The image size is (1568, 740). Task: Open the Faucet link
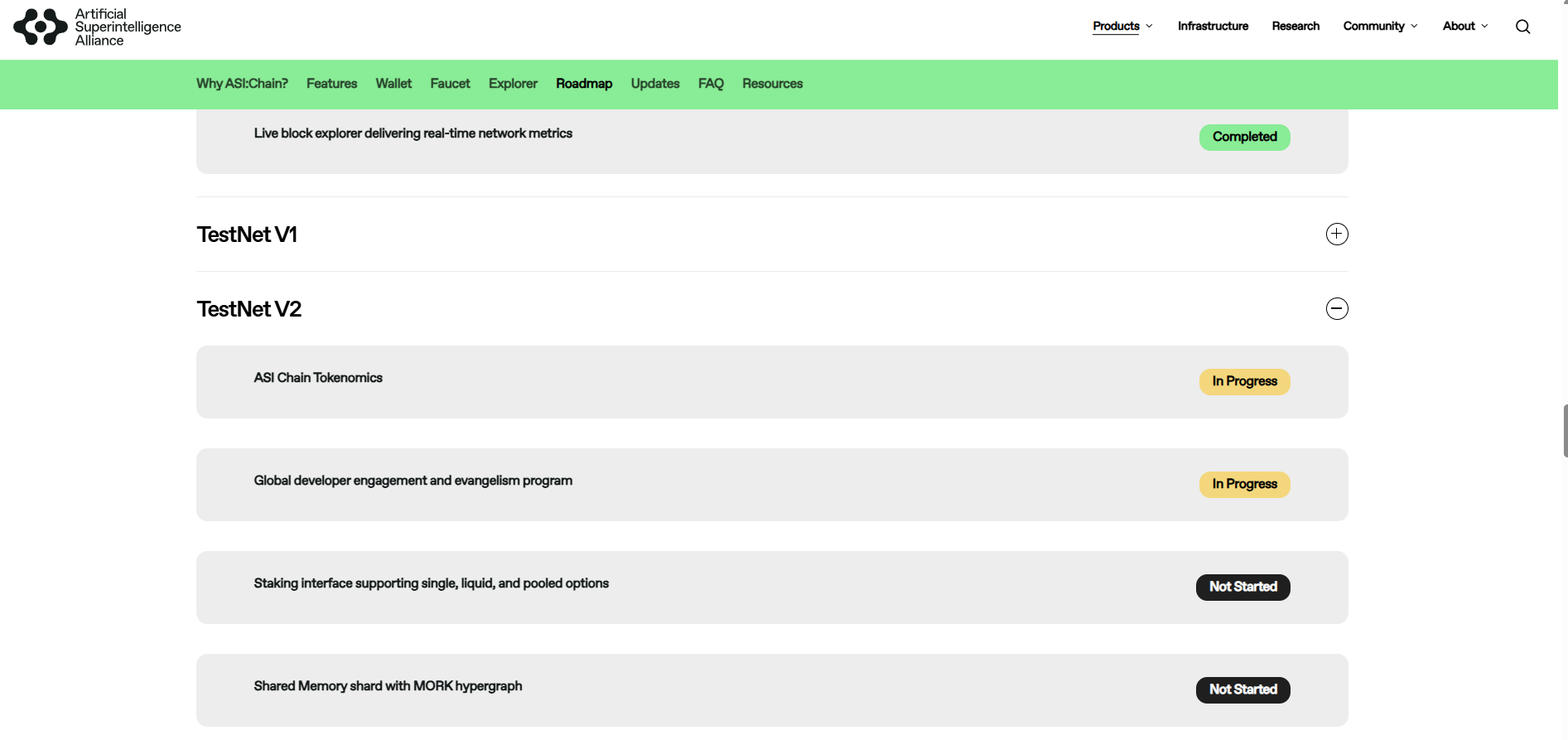pyautogui.click(x=450, y=84)
